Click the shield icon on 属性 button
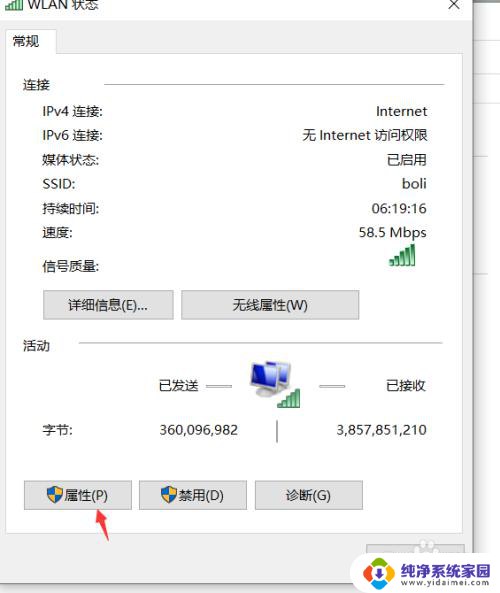This screenshot has height=593, width=500. 55,495
